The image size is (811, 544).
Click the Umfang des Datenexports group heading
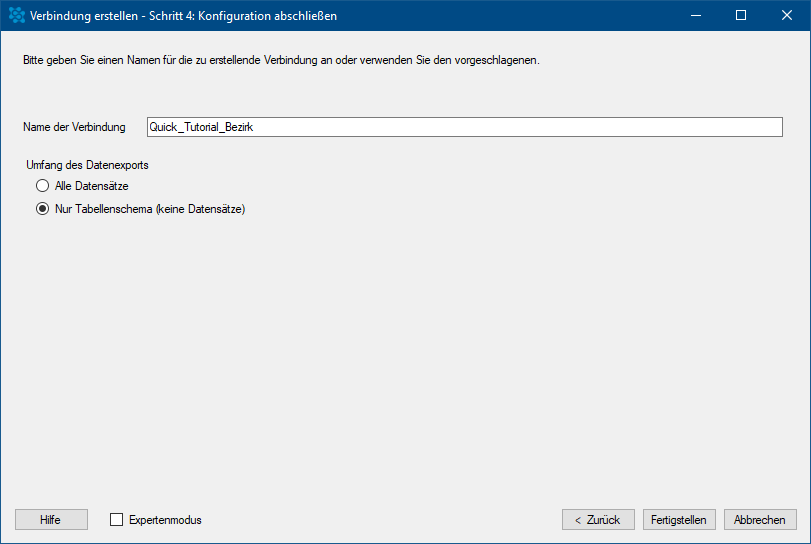[x=87, y=165]
